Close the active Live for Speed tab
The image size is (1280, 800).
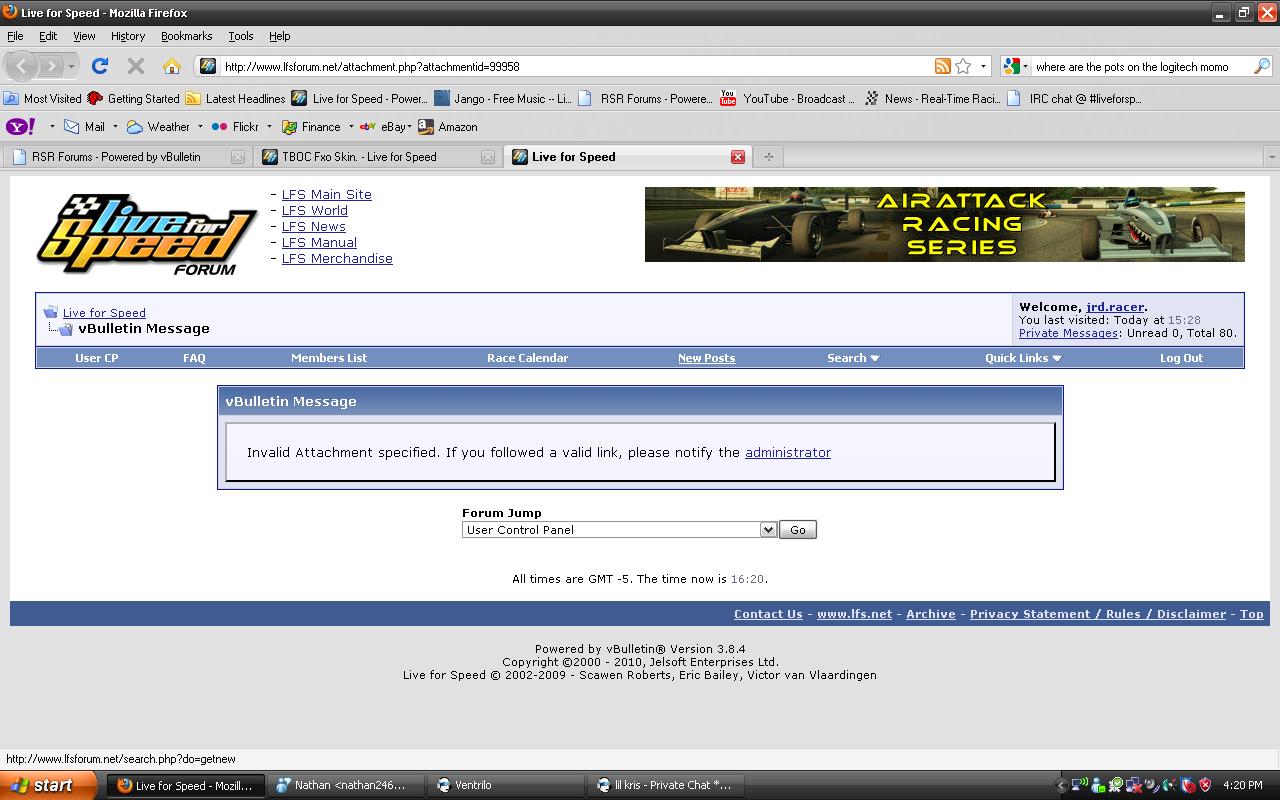click(x=738, y=157)
